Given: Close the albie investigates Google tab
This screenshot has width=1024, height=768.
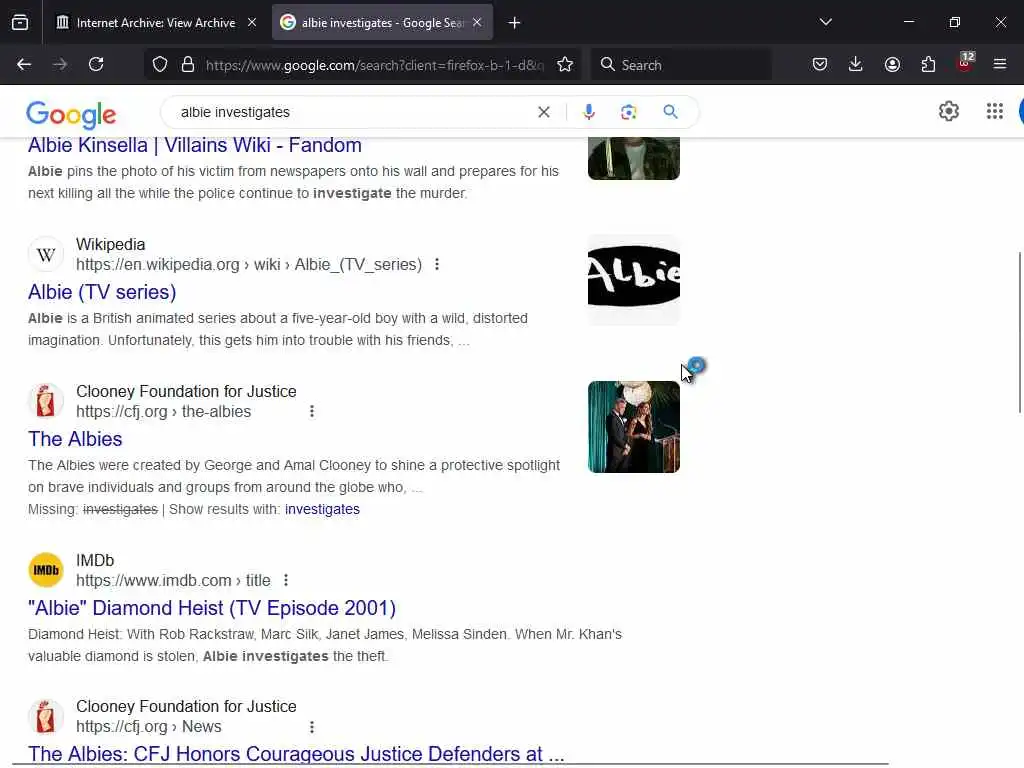Looking at the screenshot, I should 477,23.
